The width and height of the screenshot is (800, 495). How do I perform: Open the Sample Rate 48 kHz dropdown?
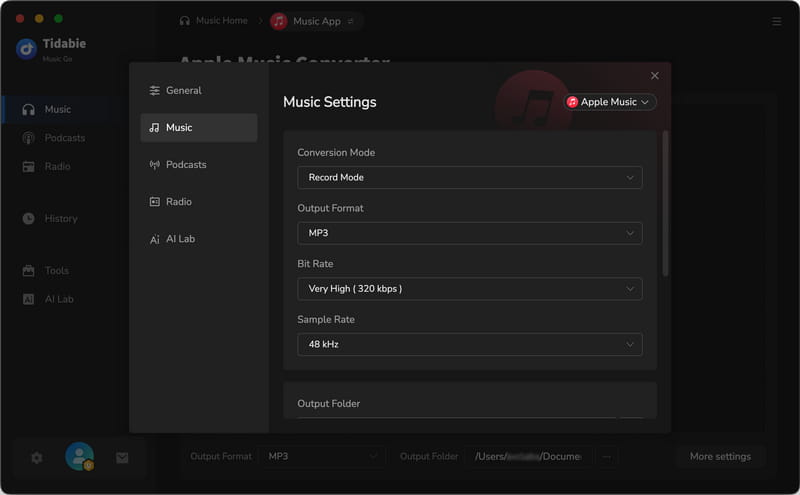point(469,344)
